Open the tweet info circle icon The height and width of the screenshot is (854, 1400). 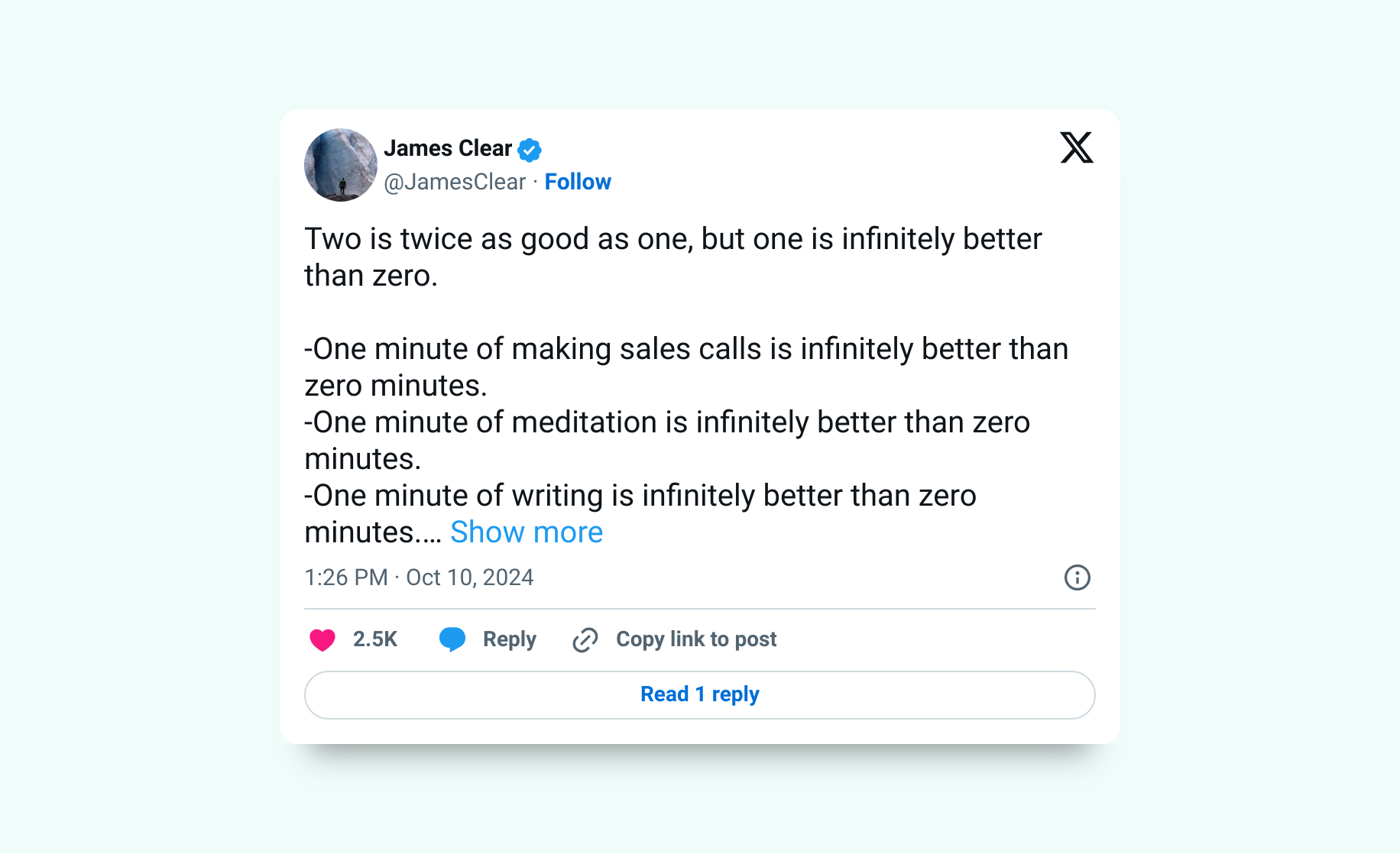click(1078, 577)
